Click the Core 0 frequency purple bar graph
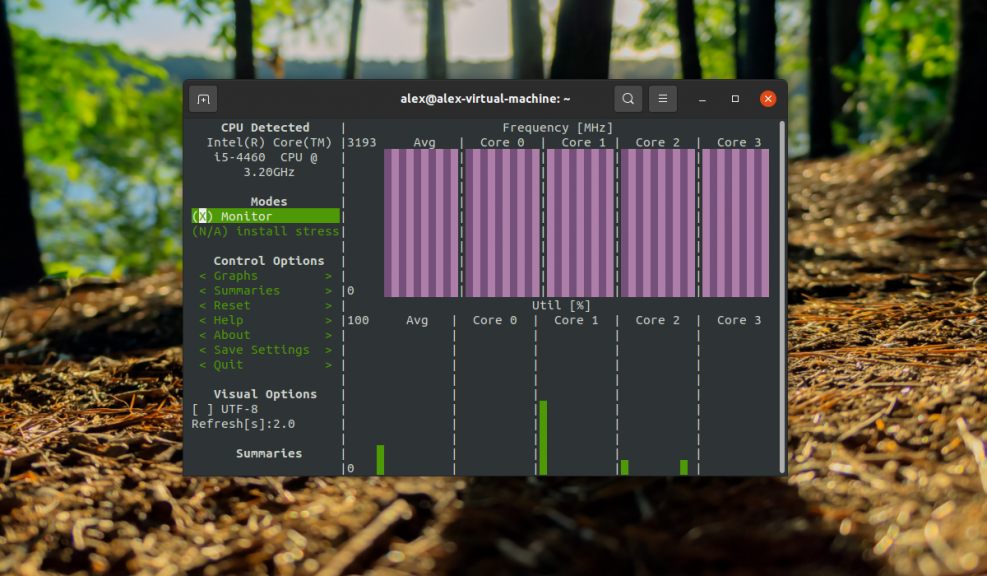987x576 pixels. point(502,223)
